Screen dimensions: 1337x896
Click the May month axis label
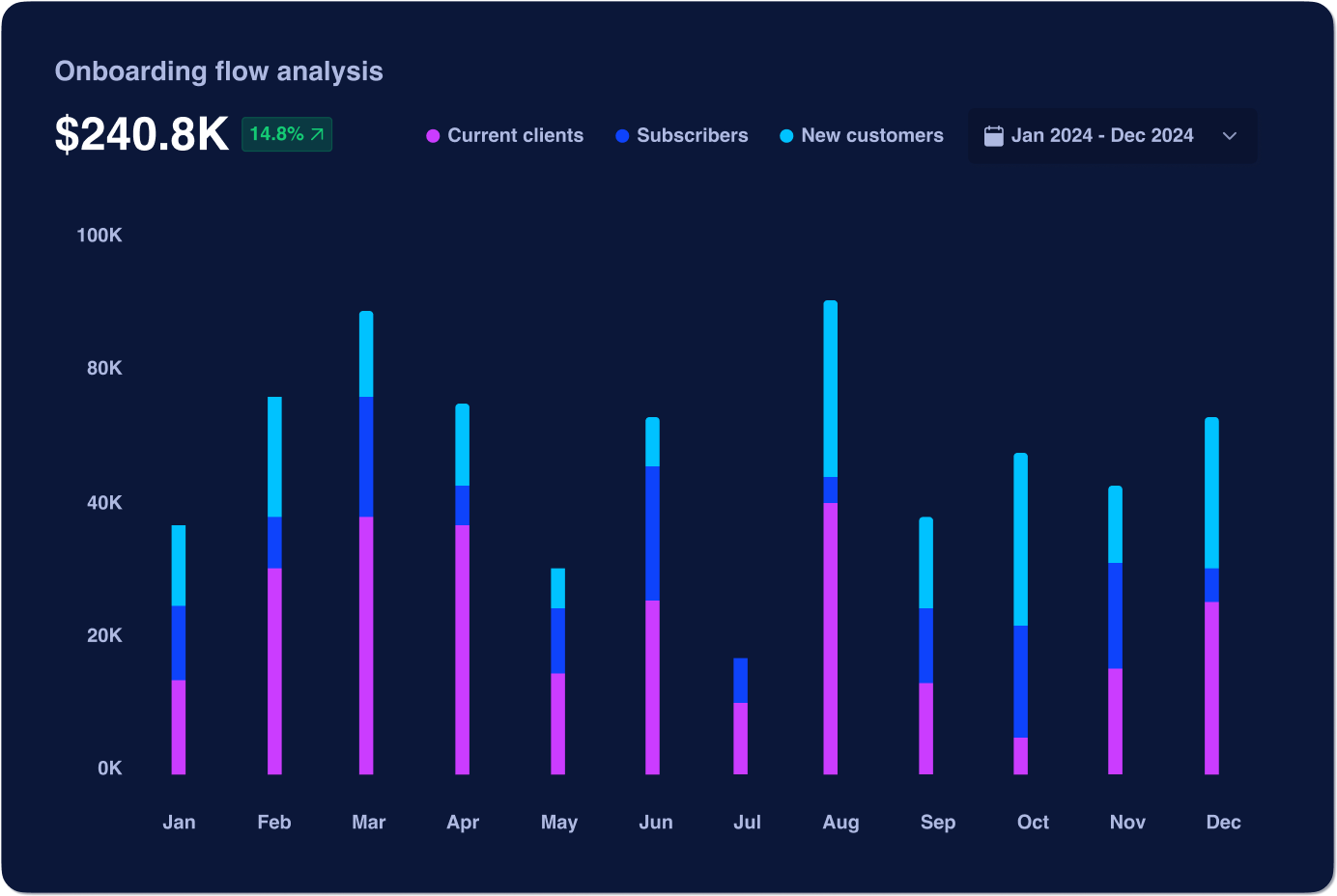tap(559, 823)
